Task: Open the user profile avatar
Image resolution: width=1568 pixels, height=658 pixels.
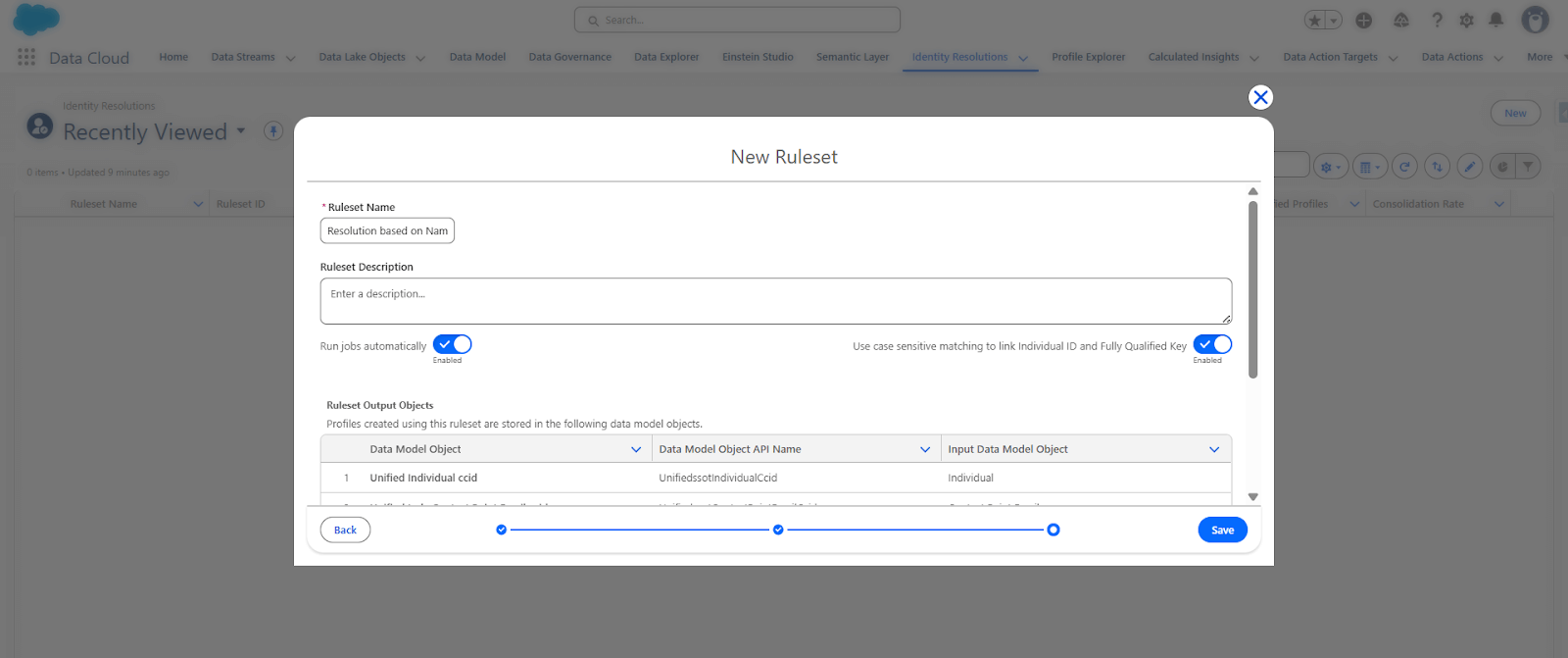Action: [x=1534, y=20]
